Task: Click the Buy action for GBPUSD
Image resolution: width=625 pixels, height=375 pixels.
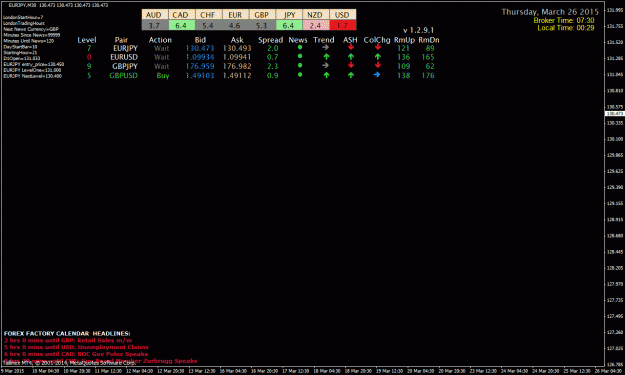Action: 163,75
